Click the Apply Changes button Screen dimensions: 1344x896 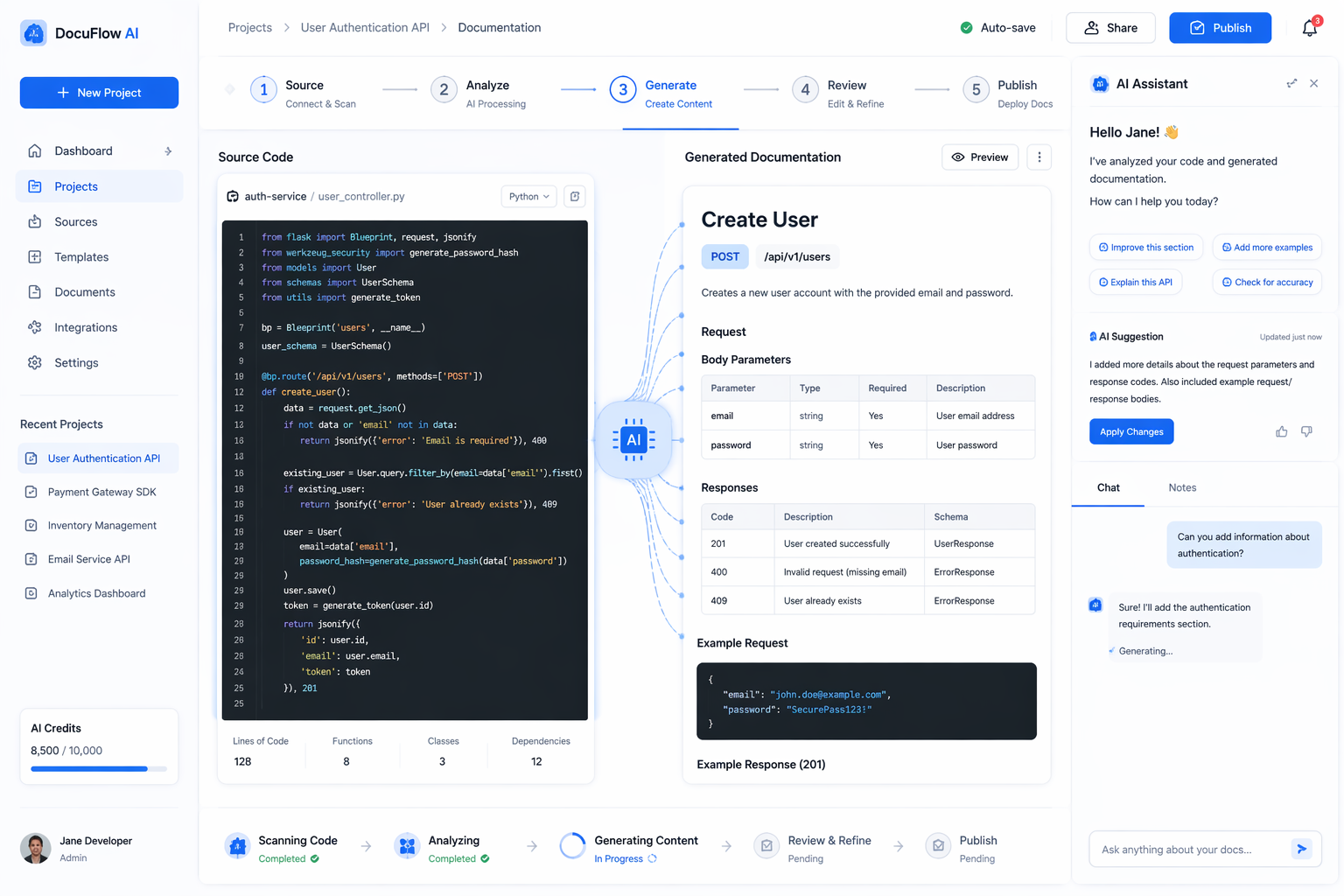click(1130, 431)
